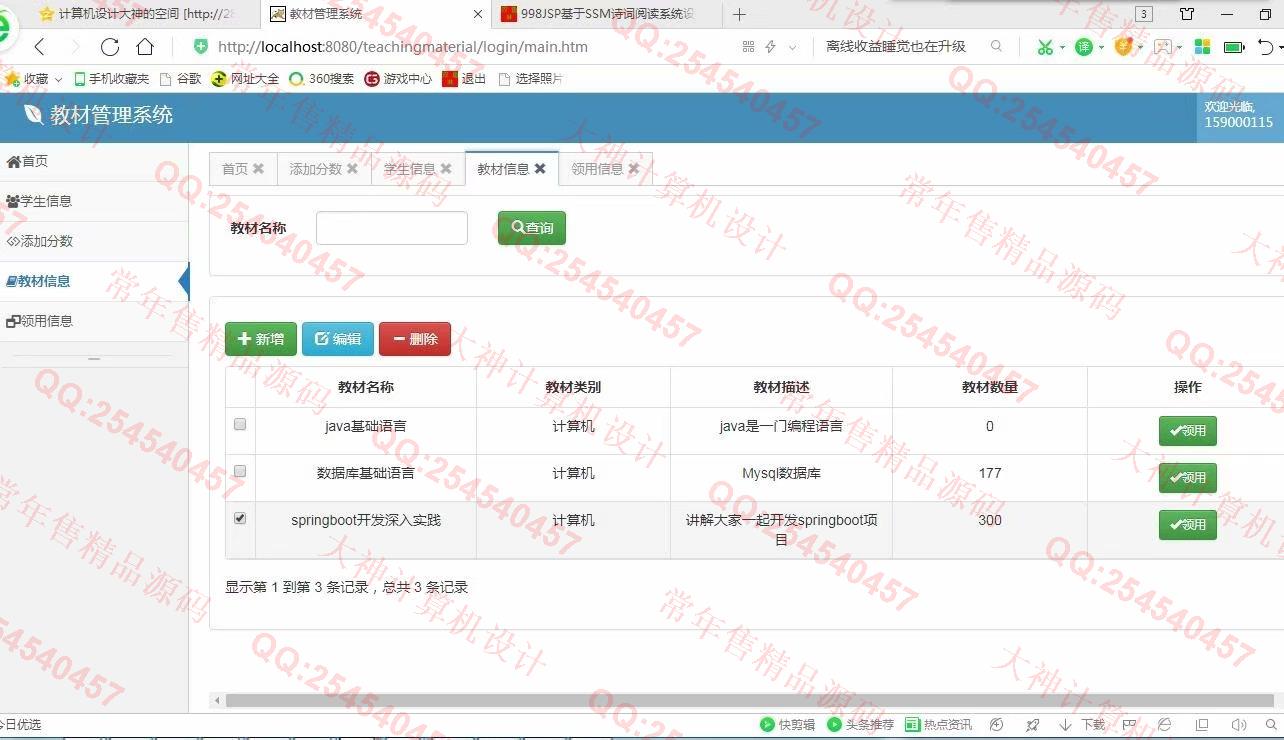Expand the 收藏 favorites dropdown
Image resolution: width=1284 pixels, height=740 pixels.
click(x=59, y=79)
